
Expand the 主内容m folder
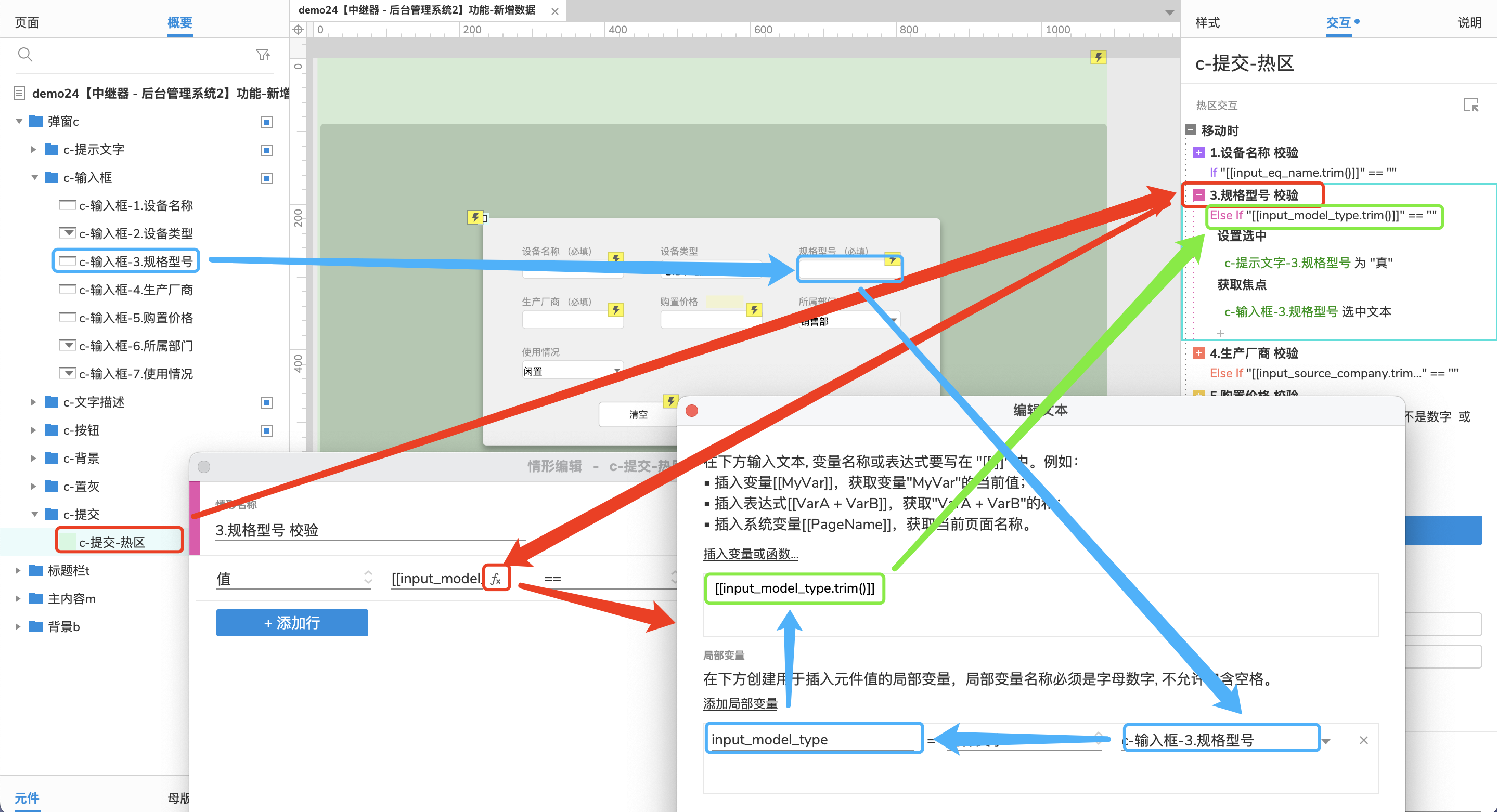click(x=18, y=598)
